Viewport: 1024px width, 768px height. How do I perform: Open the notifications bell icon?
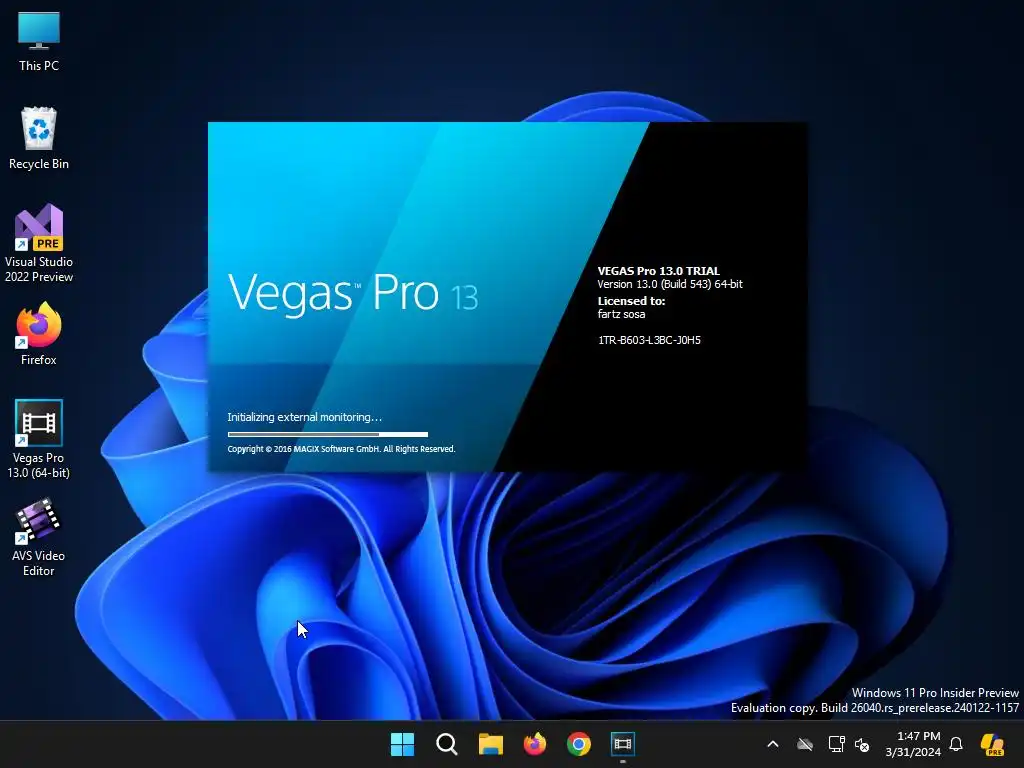956,744
